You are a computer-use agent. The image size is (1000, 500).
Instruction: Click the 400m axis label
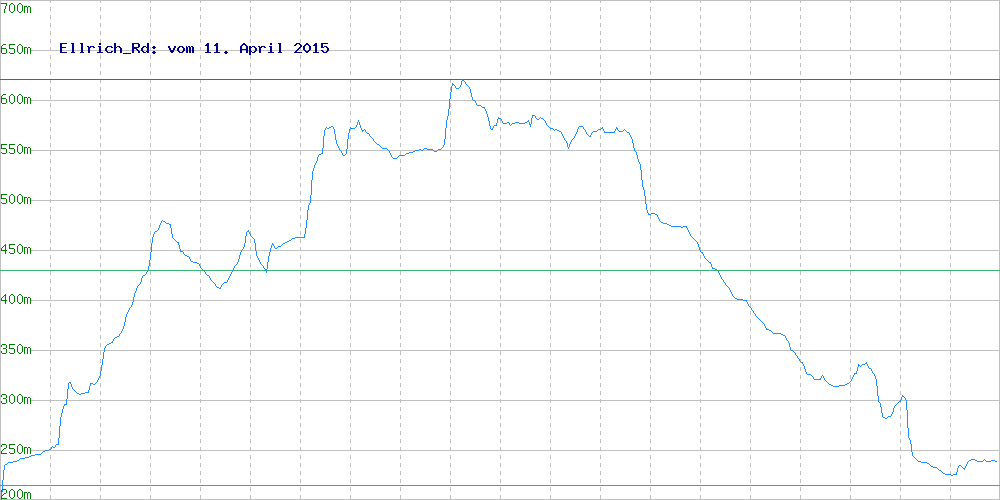click(17, 299)
